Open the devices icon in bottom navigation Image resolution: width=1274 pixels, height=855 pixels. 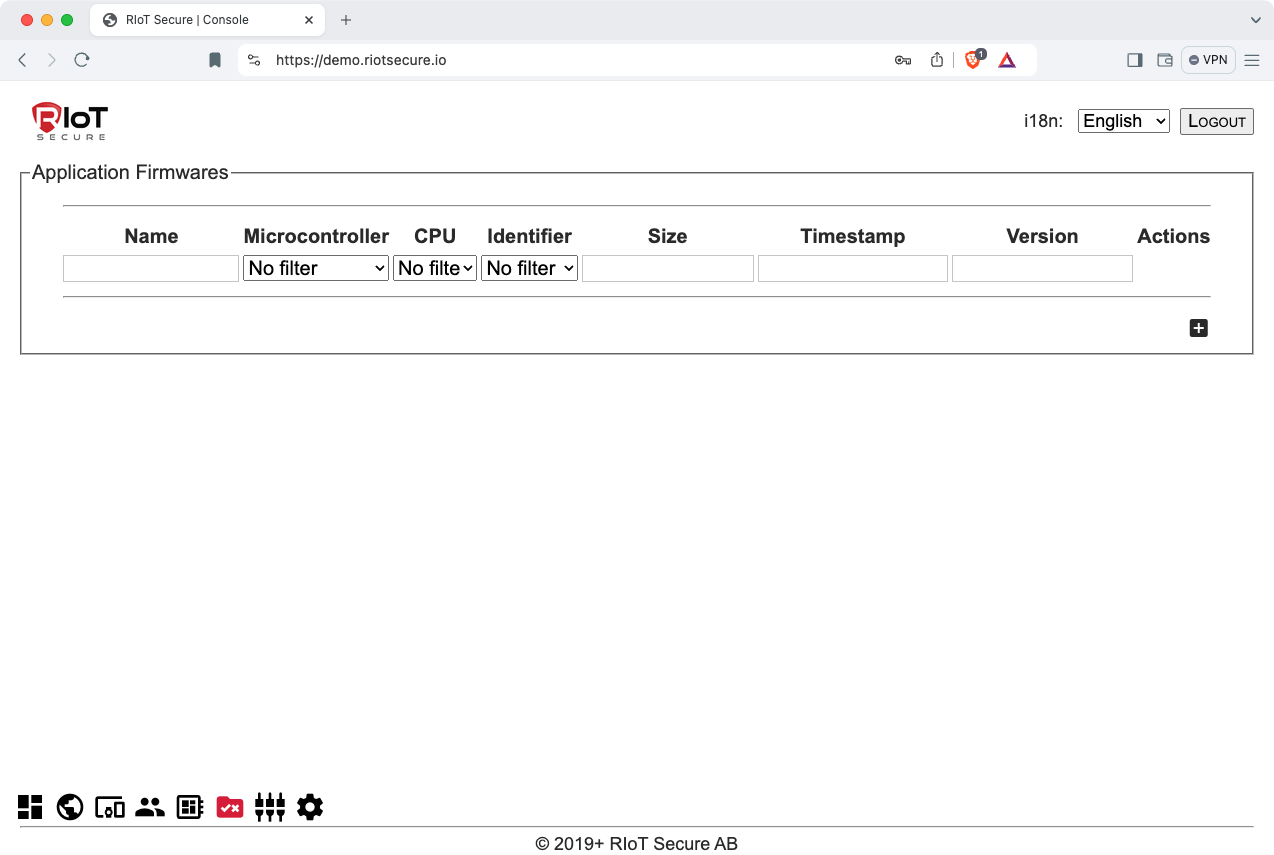point(110,807)
